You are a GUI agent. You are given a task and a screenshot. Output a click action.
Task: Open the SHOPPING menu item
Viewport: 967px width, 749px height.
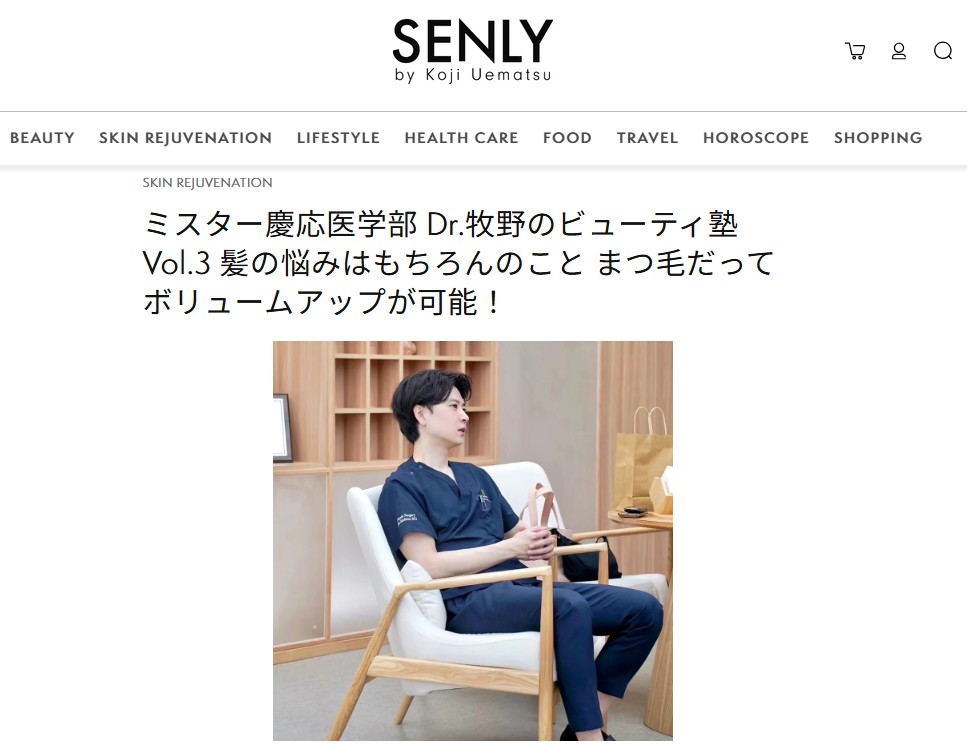click(x=878, y=137)
